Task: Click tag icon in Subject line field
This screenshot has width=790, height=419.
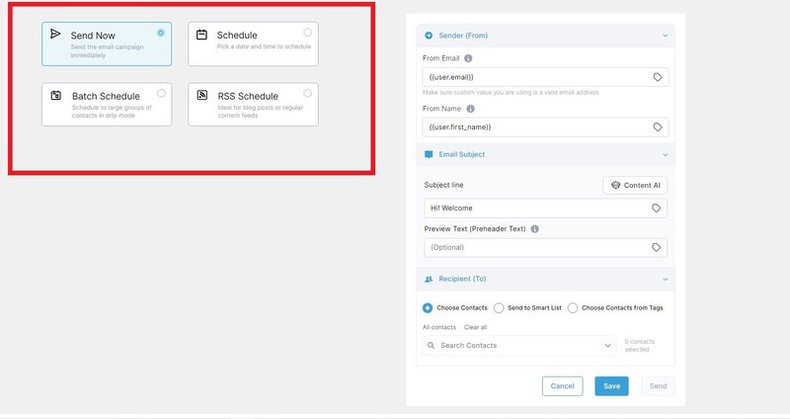Action: (656, 208)
